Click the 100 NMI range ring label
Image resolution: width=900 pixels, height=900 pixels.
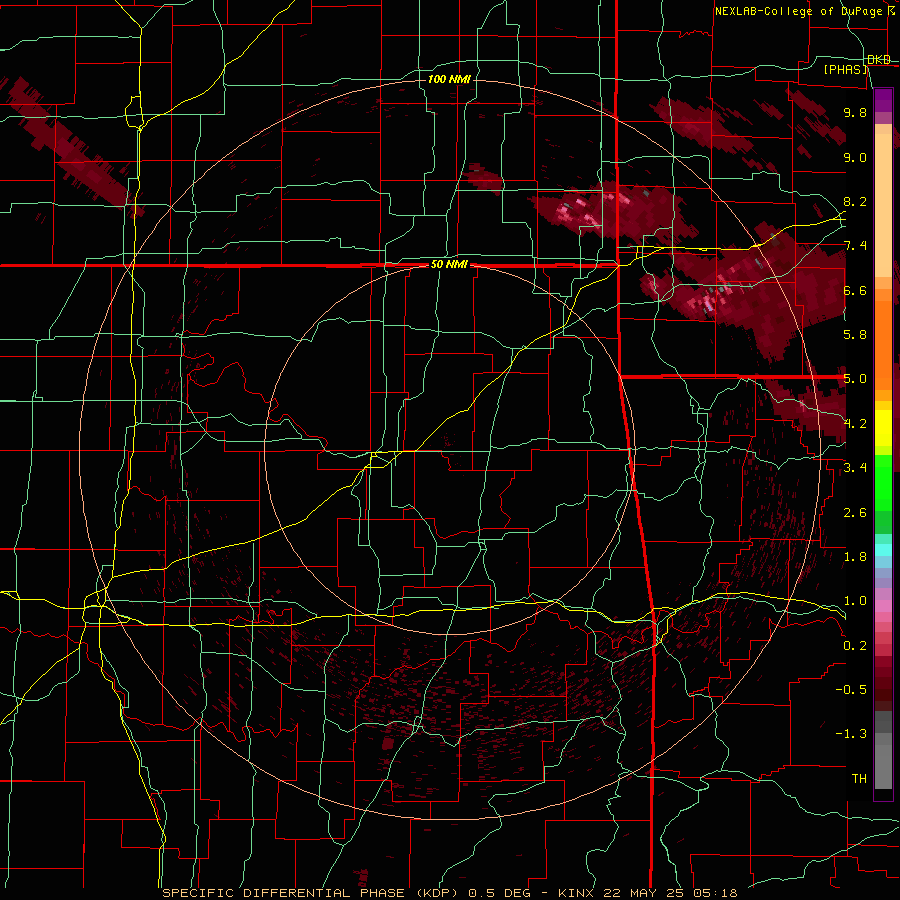pos(449,79)
